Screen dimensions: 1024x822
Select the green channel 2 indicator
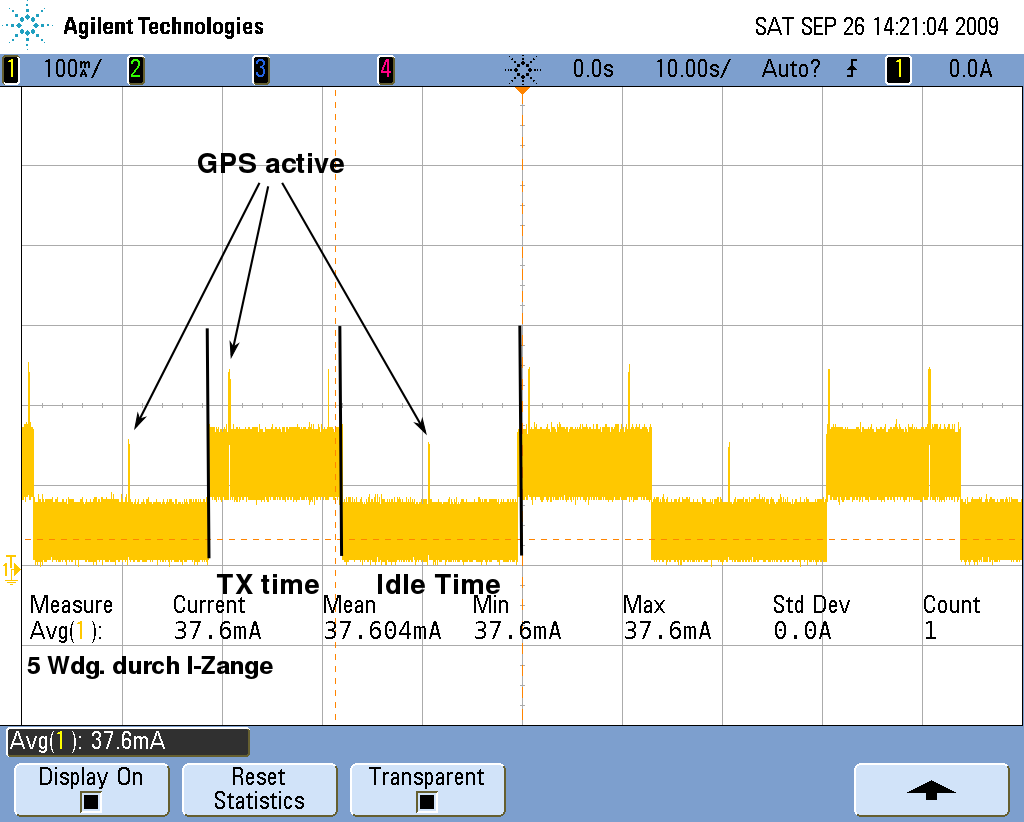[135, 70]
